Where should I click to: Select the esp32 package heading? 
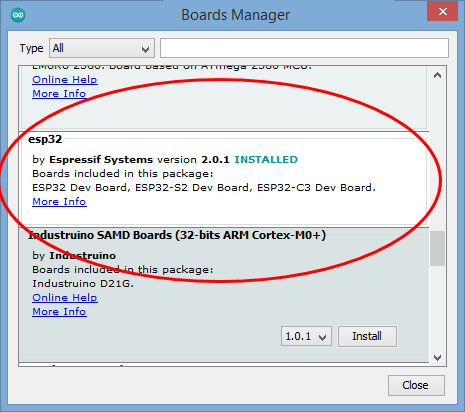pos(45,139)
